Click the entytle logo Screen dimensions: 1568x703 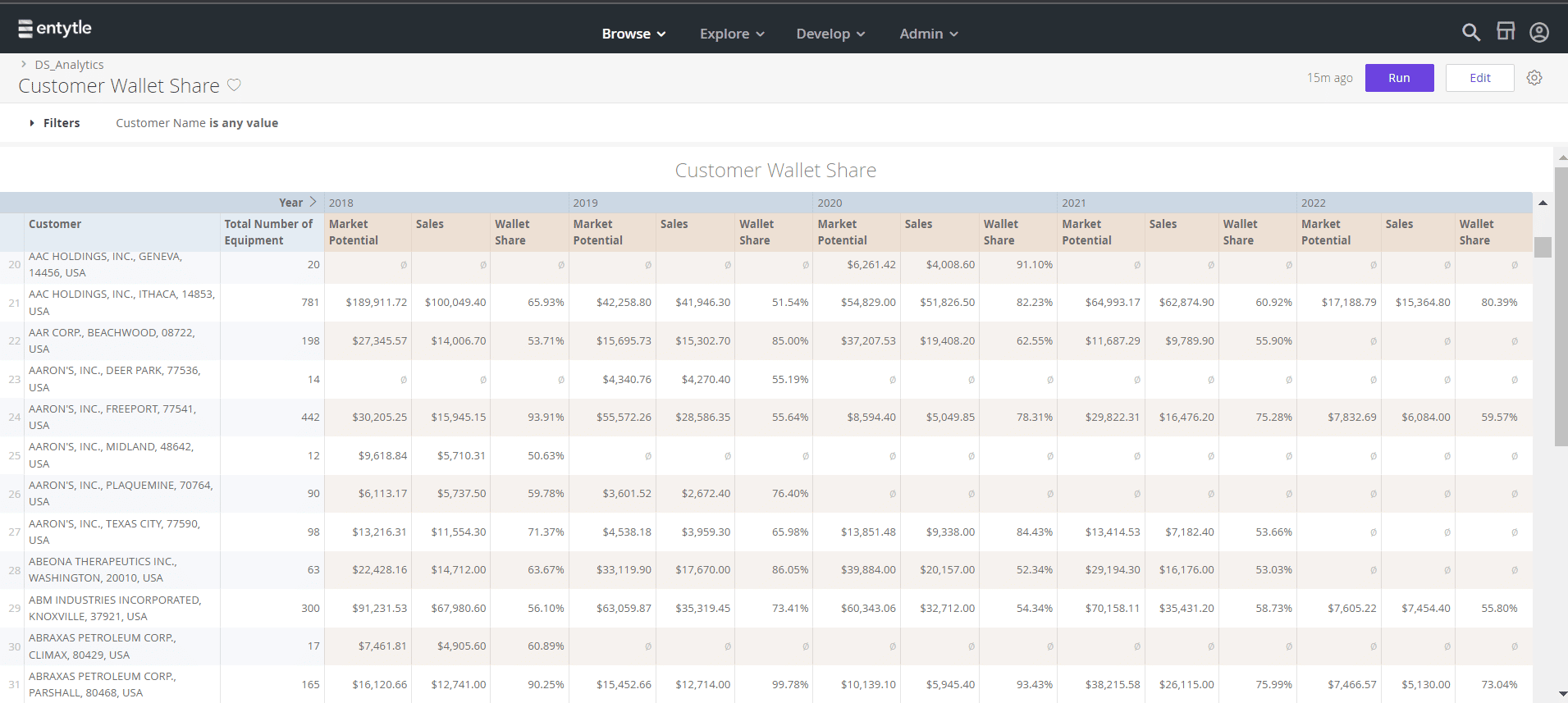[55, 29]
